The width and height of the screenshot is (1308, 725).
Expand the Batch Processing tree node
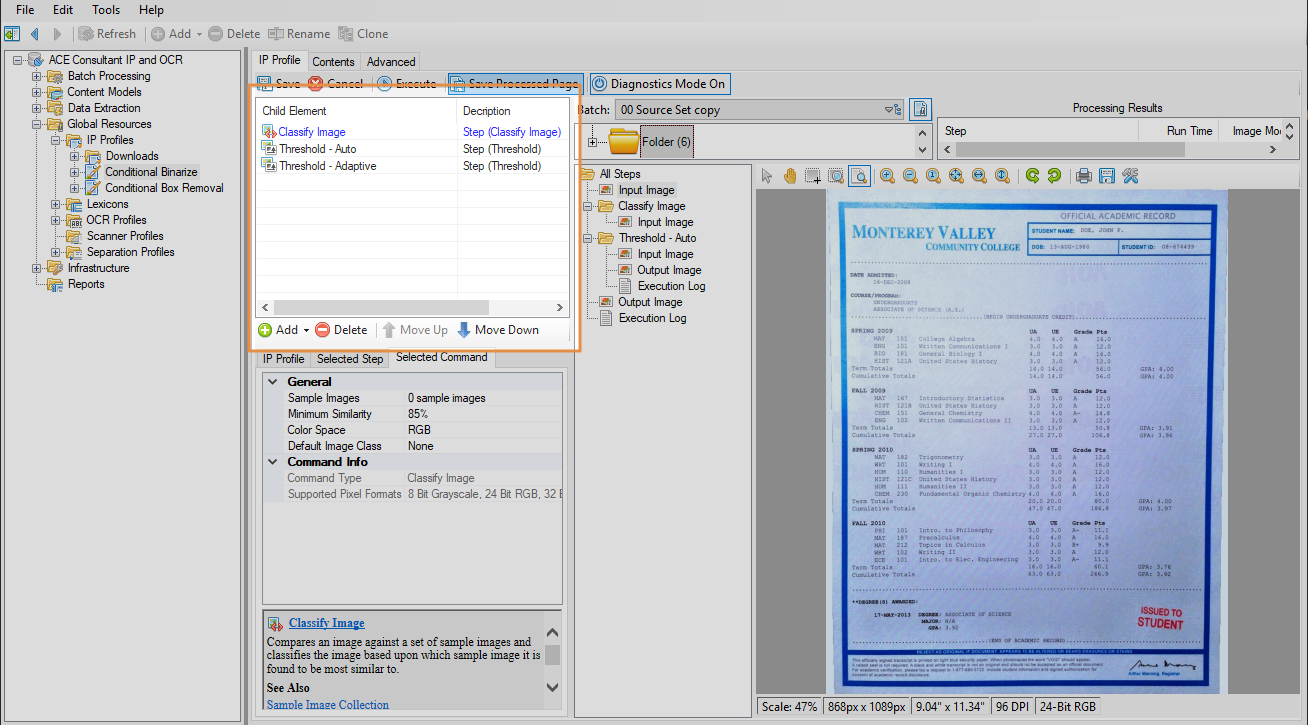[x=37, y=76]
